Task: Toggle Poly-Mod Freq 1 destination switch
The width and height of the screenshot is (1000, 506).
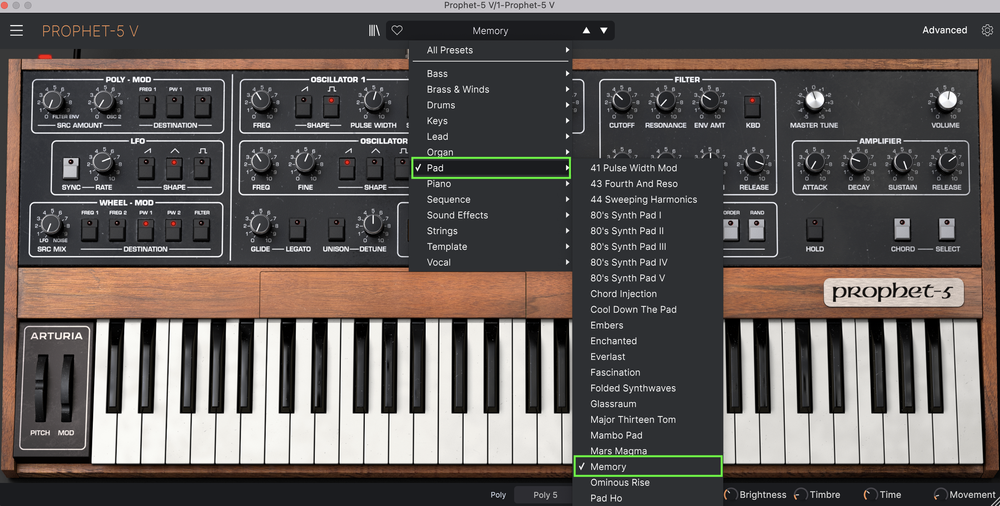Action: click(147, 105)
